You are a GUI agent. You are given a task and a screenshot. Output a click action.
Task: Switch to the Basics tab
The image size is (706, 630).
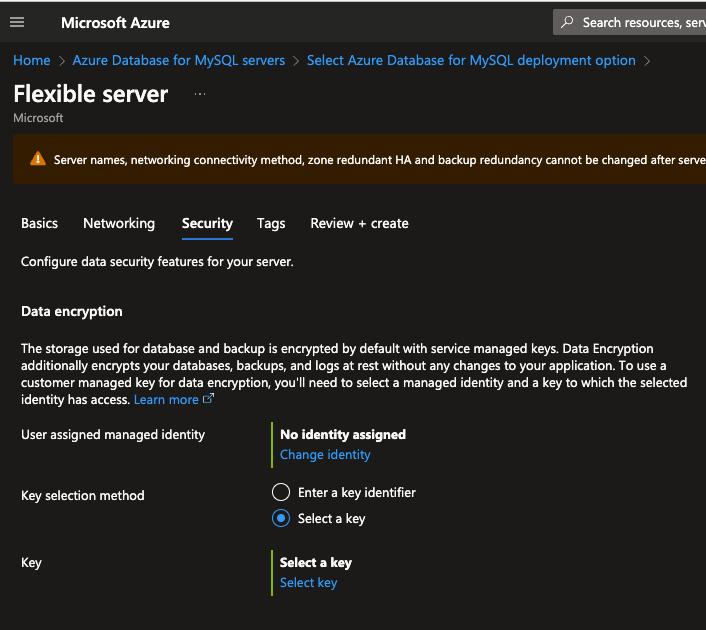pos(40,223)
